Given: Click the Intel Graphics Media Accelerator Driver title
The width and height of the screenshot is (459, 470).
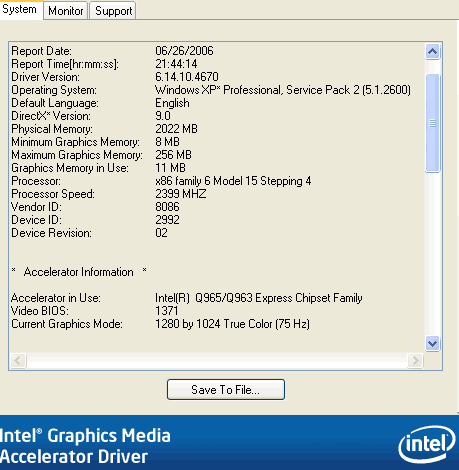Looking at the screenshot, I should point(85,446).
